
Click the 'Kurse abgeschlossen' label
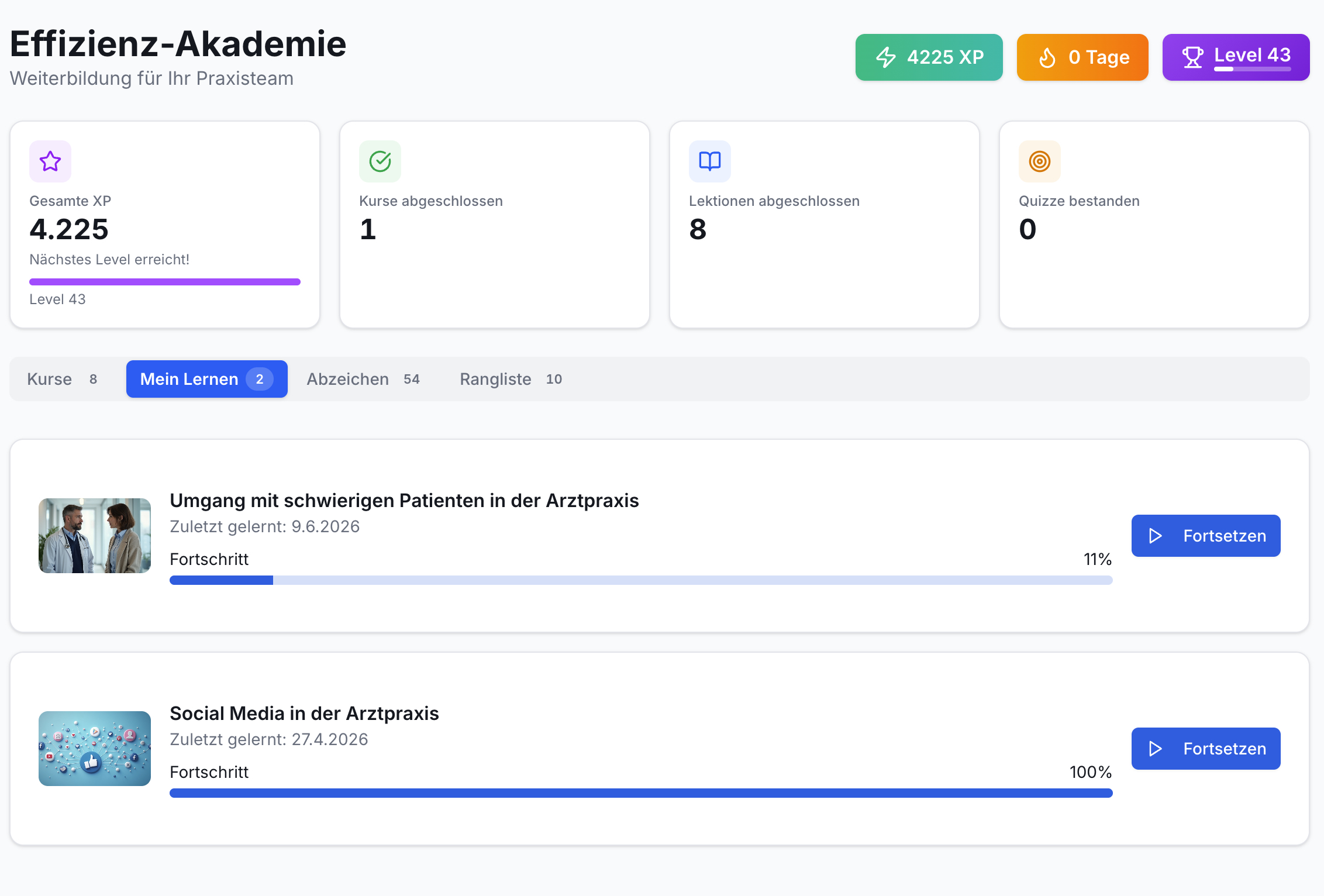[x=431, y=201]
